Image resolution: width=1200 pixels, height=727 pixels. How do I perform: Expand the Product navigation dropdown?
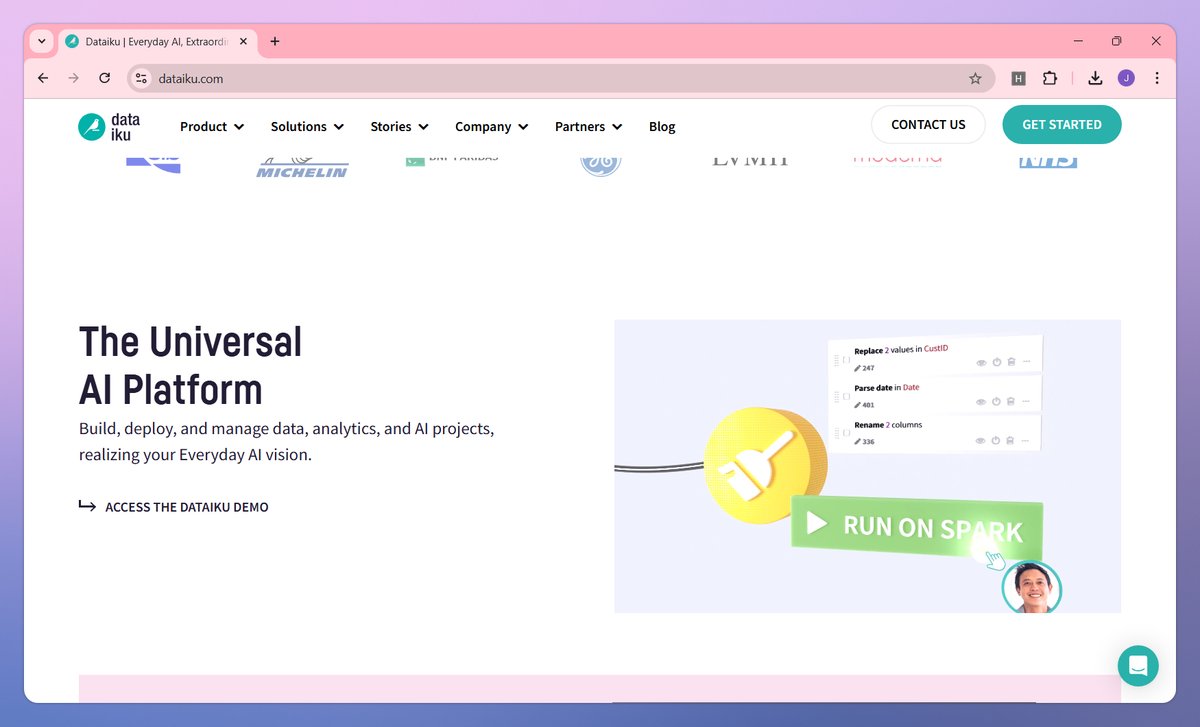(211, 126)
